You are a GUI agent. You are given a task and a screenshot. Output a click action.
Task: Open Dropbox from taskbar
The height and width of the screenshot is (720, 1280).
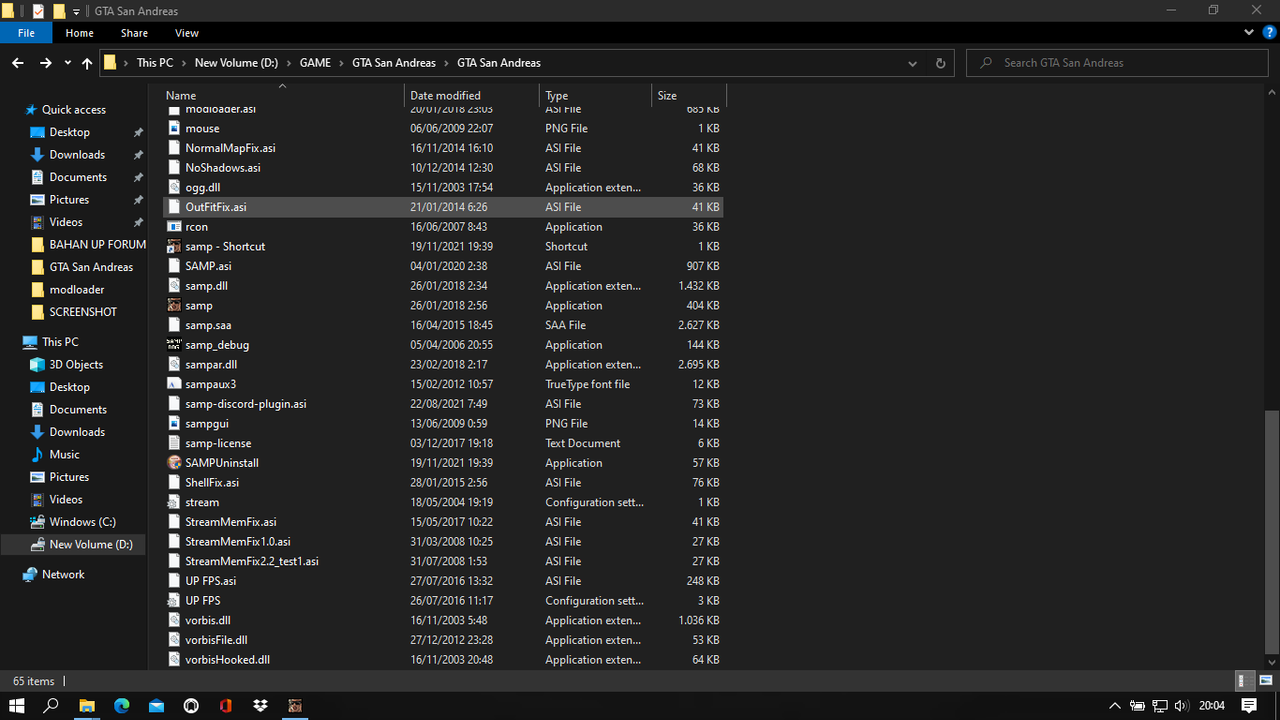pyautogui.click(x=260, y=705)
